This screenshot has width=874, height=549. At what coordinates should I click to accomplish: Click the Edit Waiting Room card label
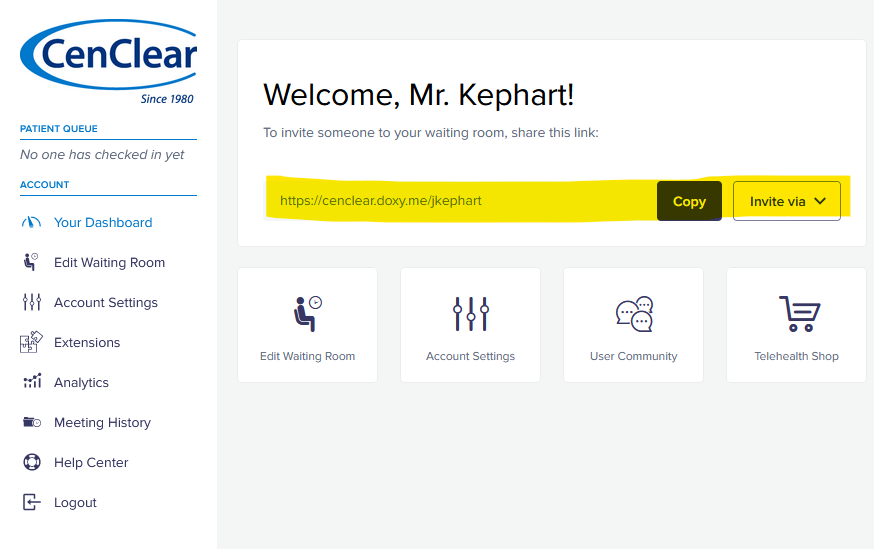point(308,356)
